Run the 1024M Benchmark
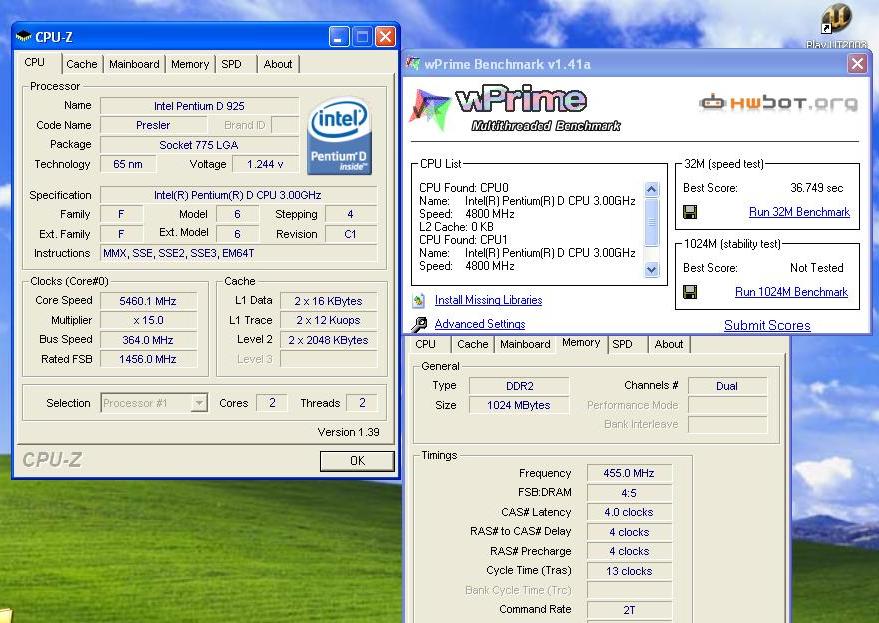This screenshot has height=623, width=879. coord(792,292)
